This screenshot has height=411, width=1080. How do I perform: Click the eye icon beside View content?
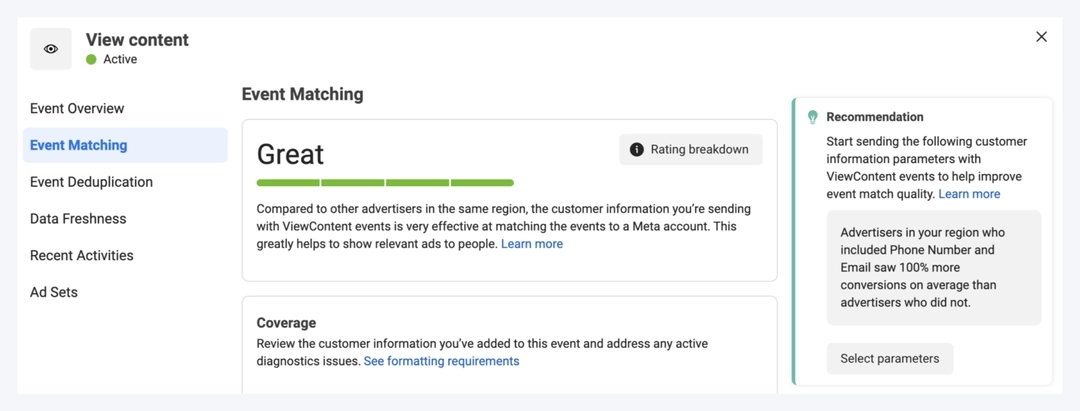pos(51,49)
